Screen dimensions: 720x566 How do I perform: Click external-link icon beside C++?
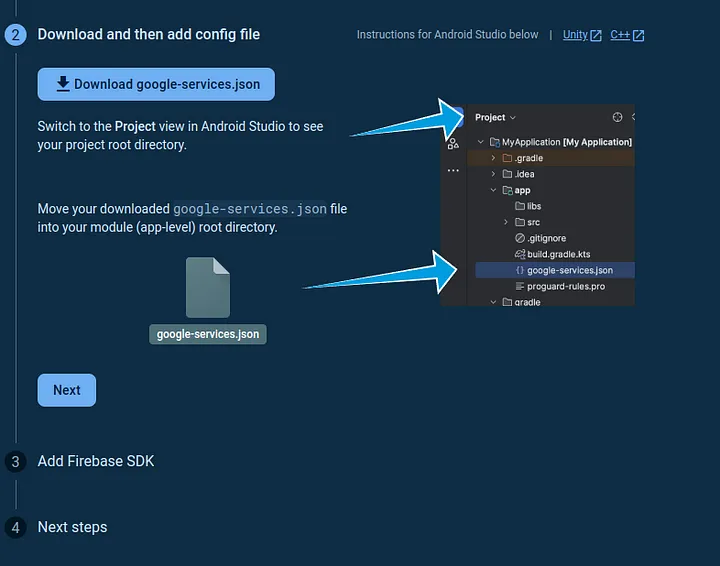tap(638, 35)
